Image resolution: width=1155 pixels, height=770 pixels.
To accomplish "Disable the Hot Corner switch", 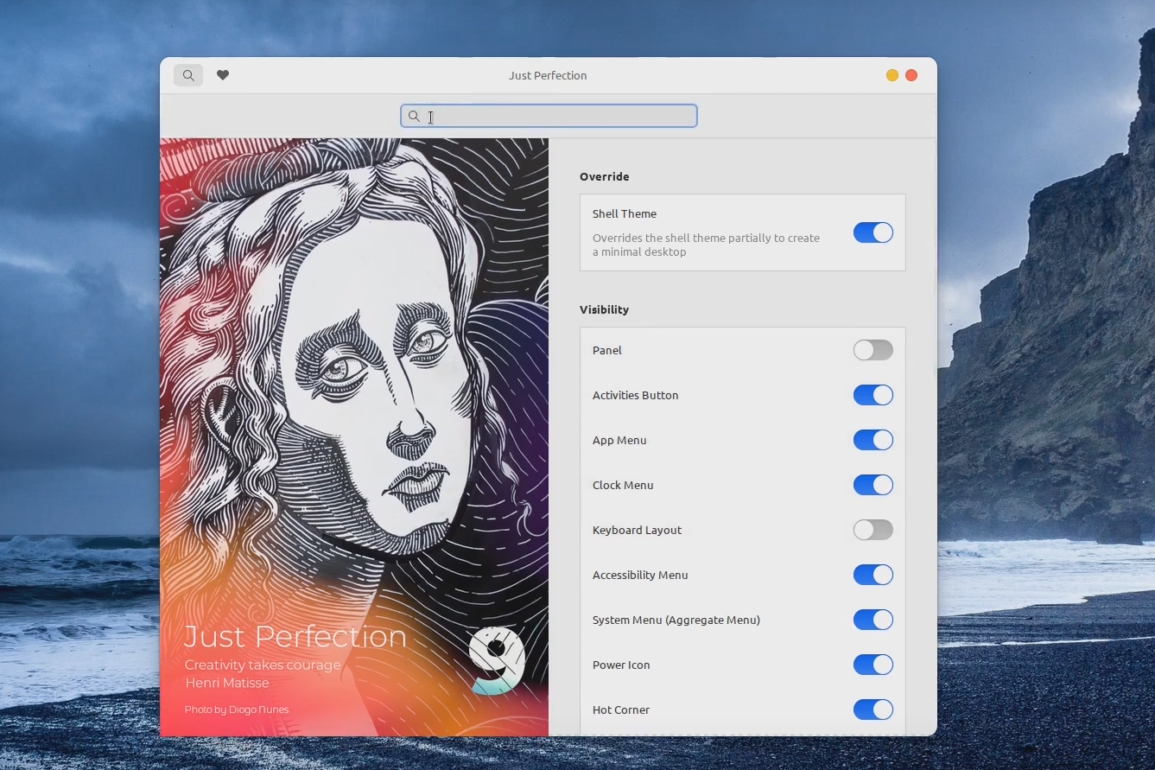I will [x=872, y=710].
